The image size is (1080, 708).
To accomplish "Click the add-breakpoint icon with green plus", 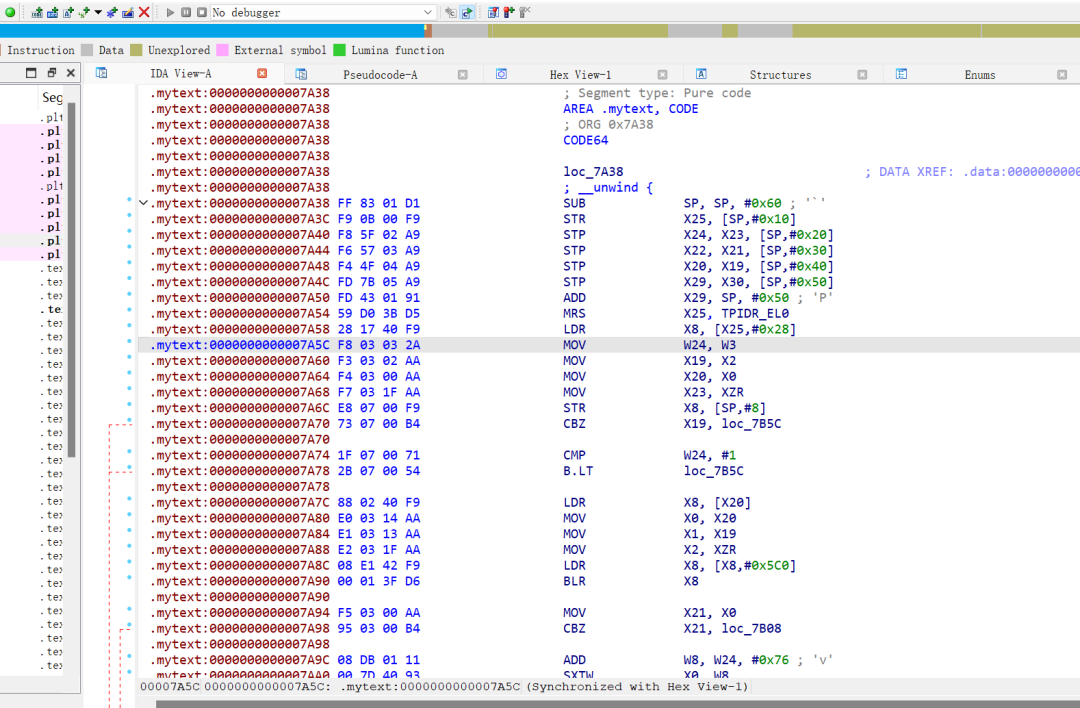I will tap(509, 12).
